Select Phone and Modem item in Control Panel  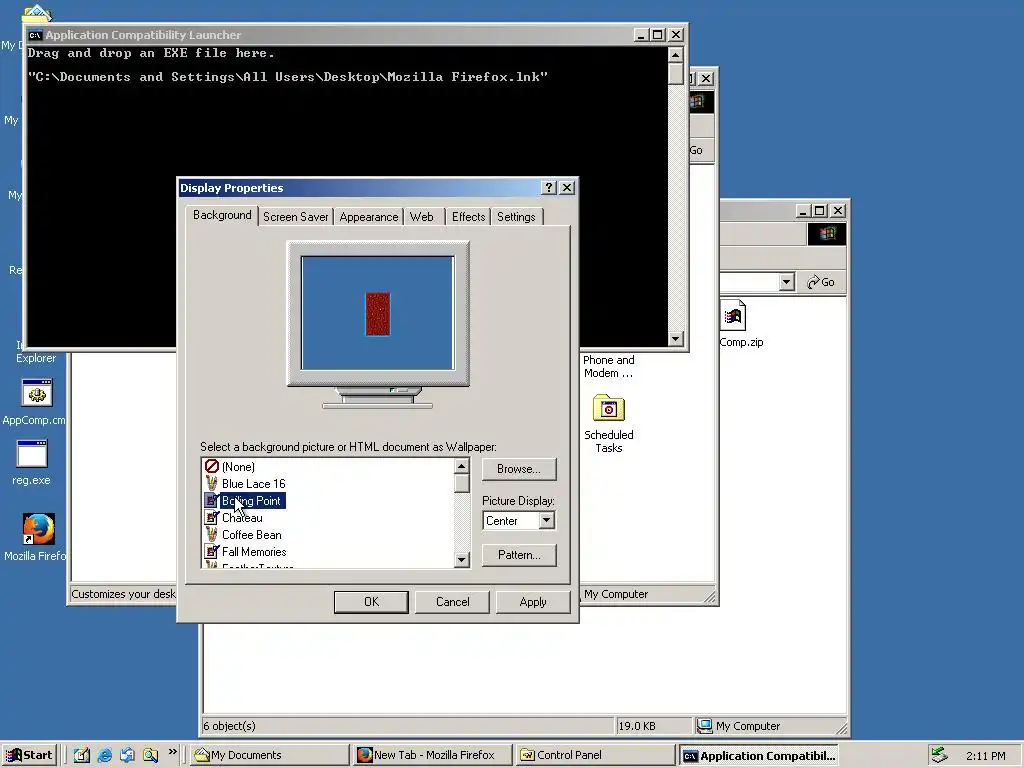point(609,366)
